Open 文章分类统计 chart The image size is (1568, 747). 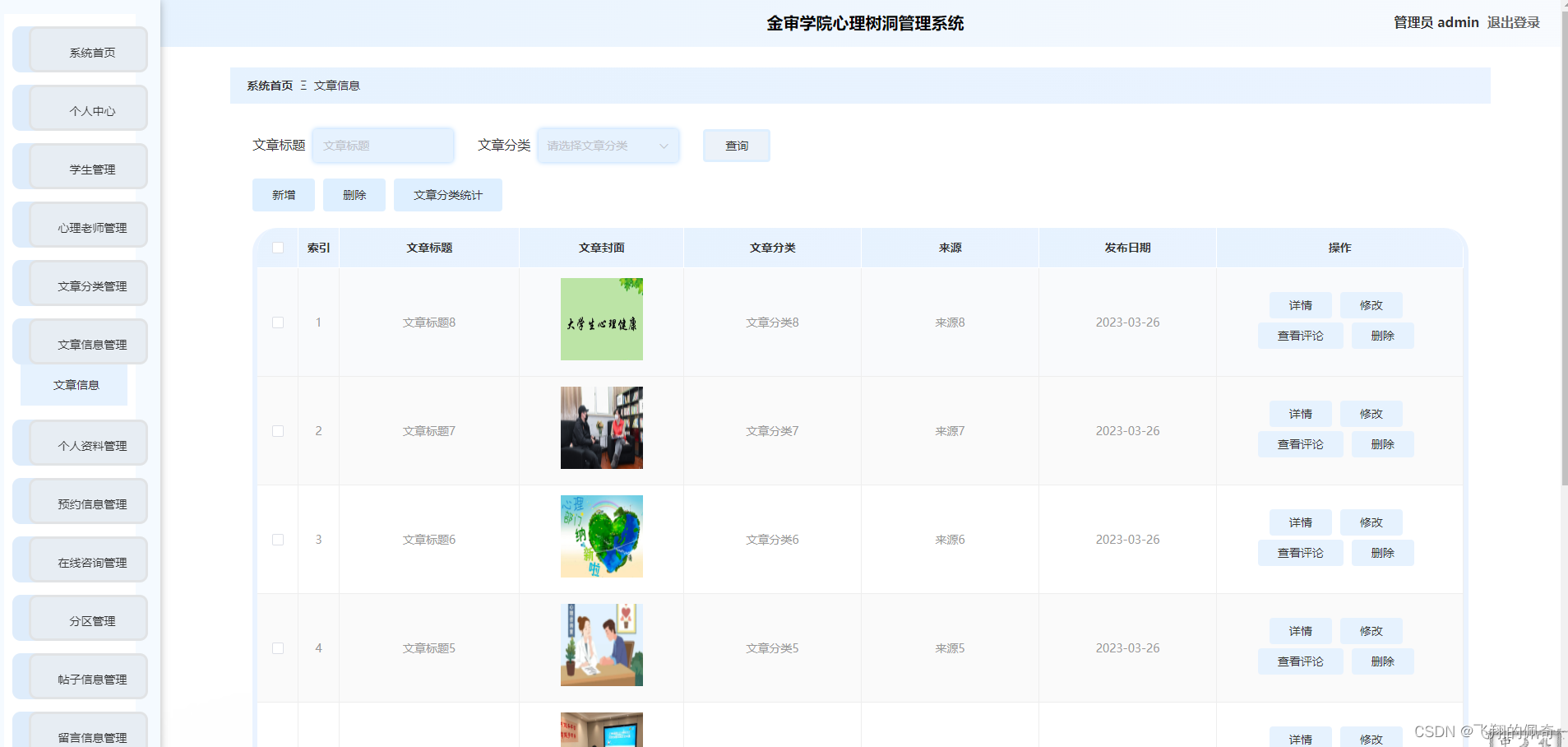[448, 195]
